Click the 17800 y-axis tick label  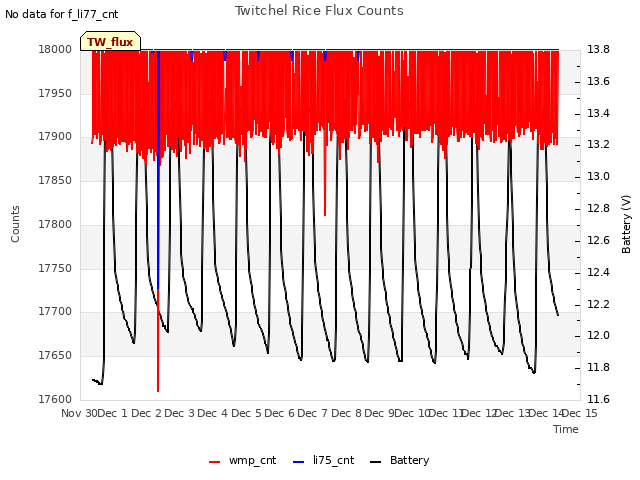coord(55,224)
